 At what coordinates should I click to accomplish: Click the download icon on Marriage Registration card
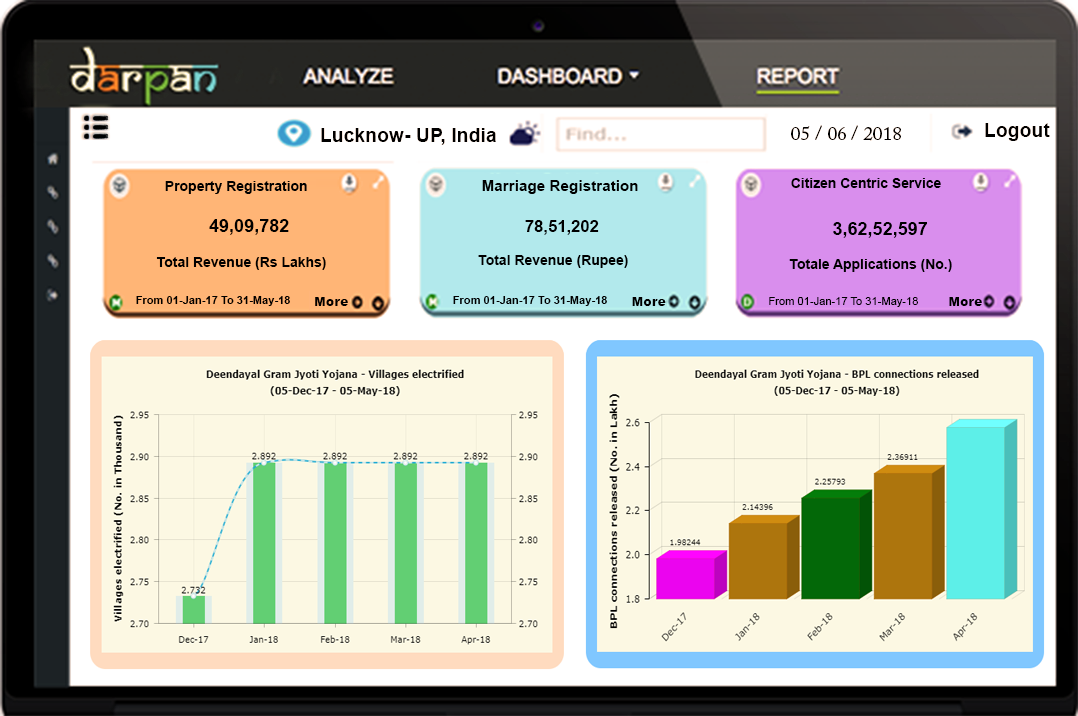(665, 182)
